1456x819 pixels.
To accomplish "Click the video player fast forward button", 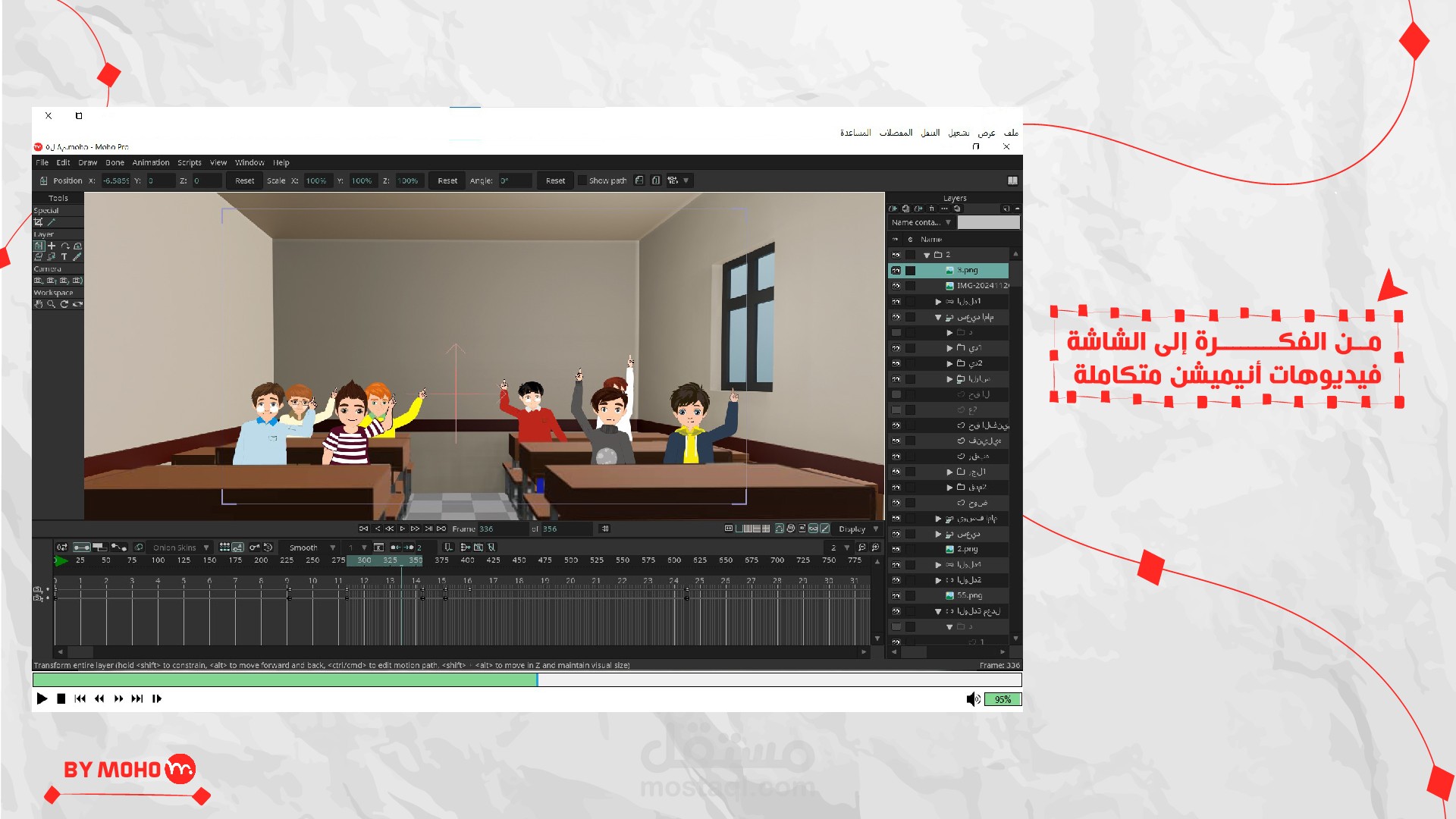I will click(x=118, y=698).
